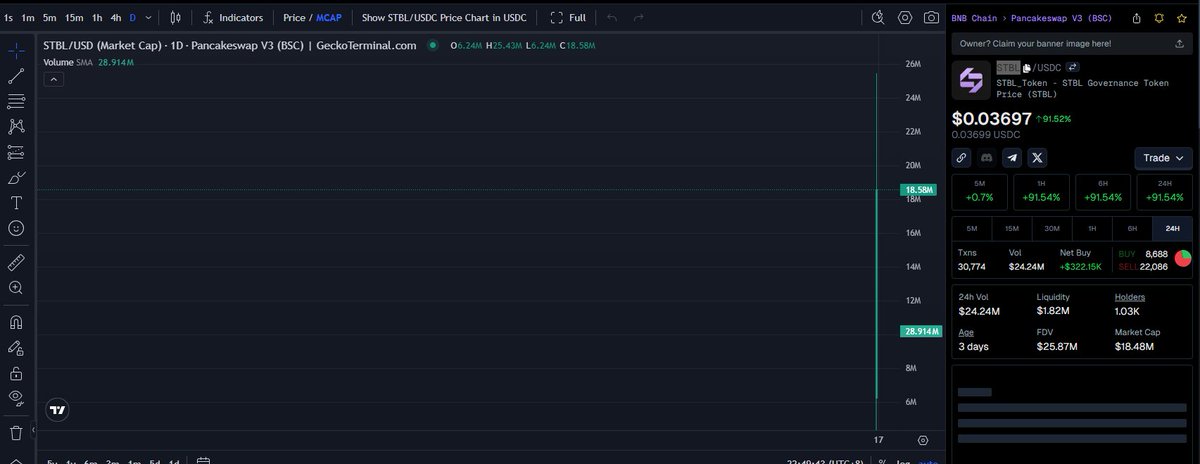Viewport: 1200px width, 464px height.
Task: Click the redo arrow
Action: coord(639,17)
